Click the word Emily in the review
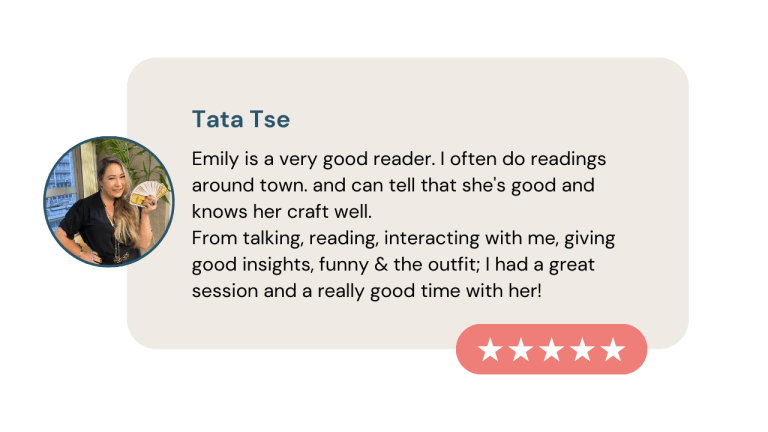 [213, 159]
